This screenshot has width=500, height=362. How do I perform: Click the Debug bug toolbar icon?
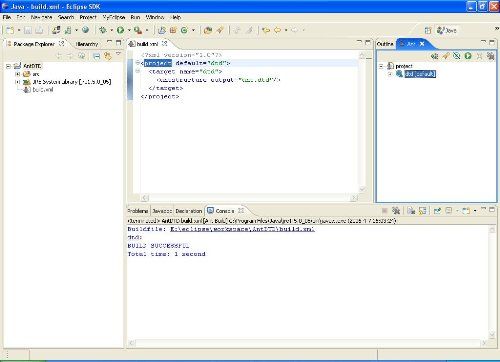click(103, 30)
